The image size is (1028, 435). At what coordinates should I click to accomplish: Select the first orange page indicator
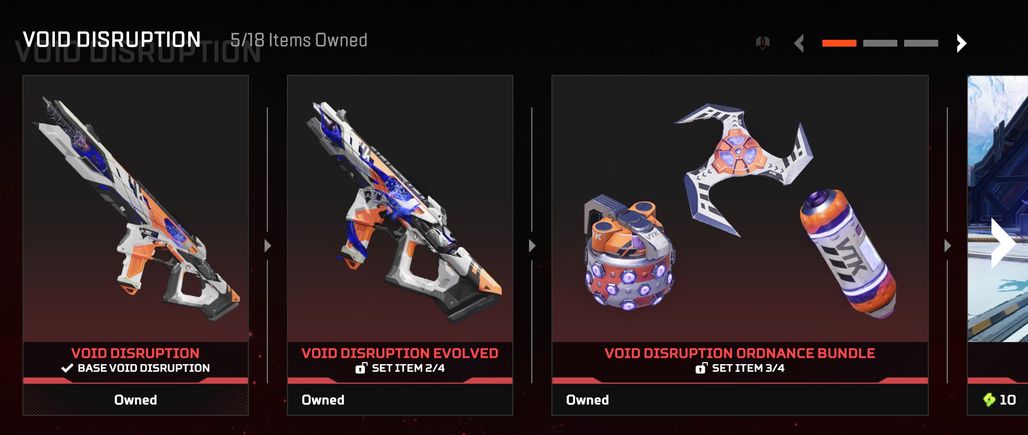pyautogui.click(x=839, y=43)
